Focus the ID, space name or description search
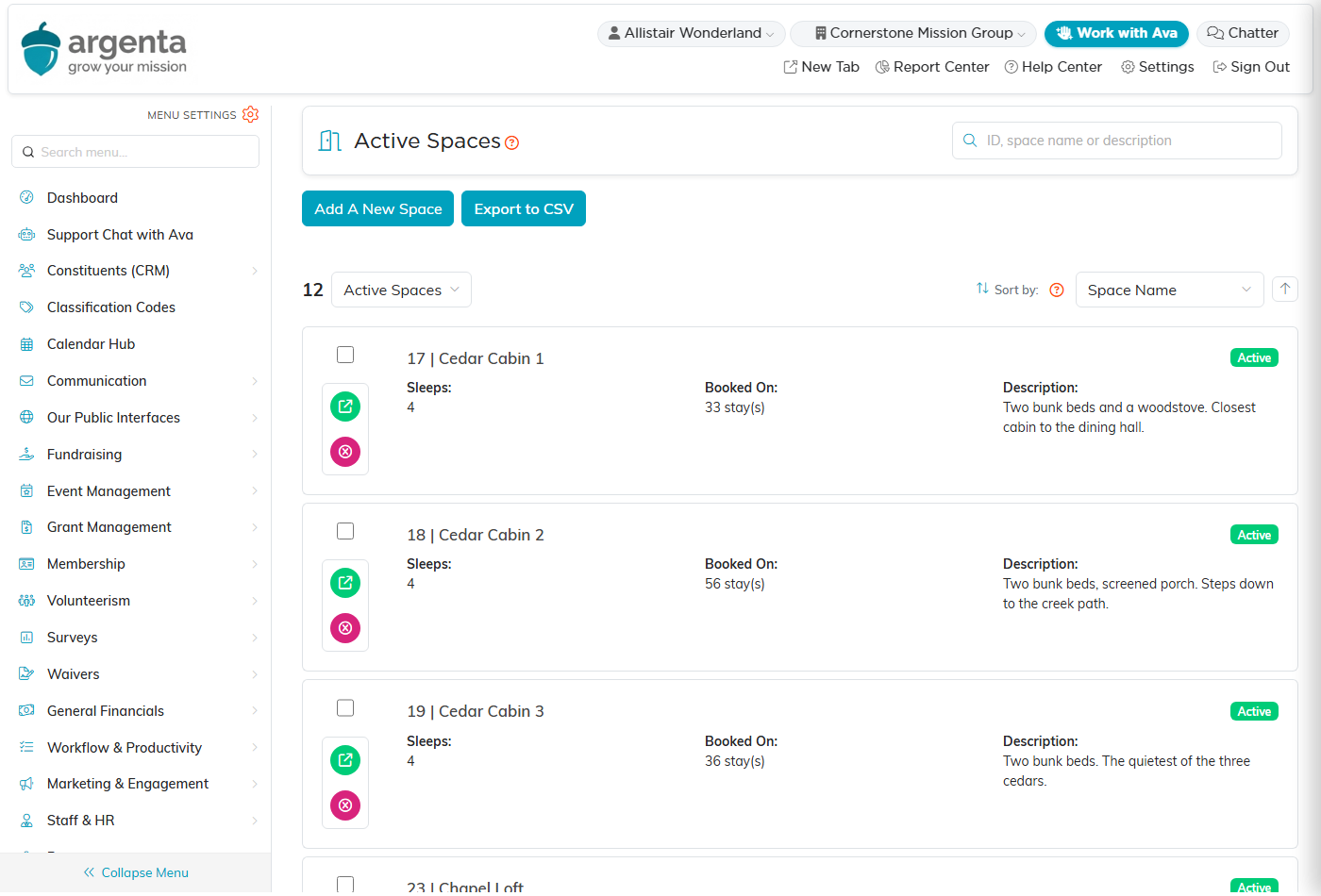The height and width of the screenshot is (896, 1321). click(1117, 141)
